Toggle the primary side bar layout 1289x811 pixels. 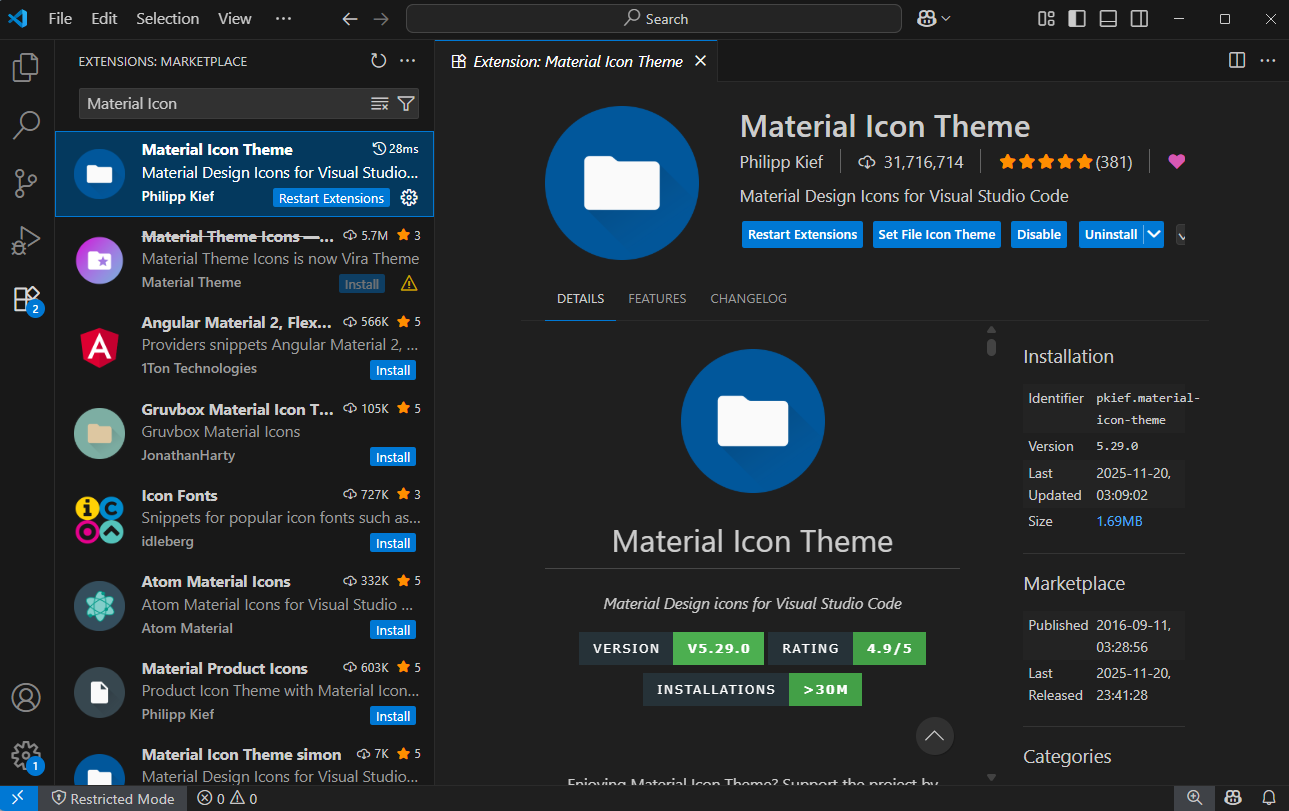[1077, 19]
